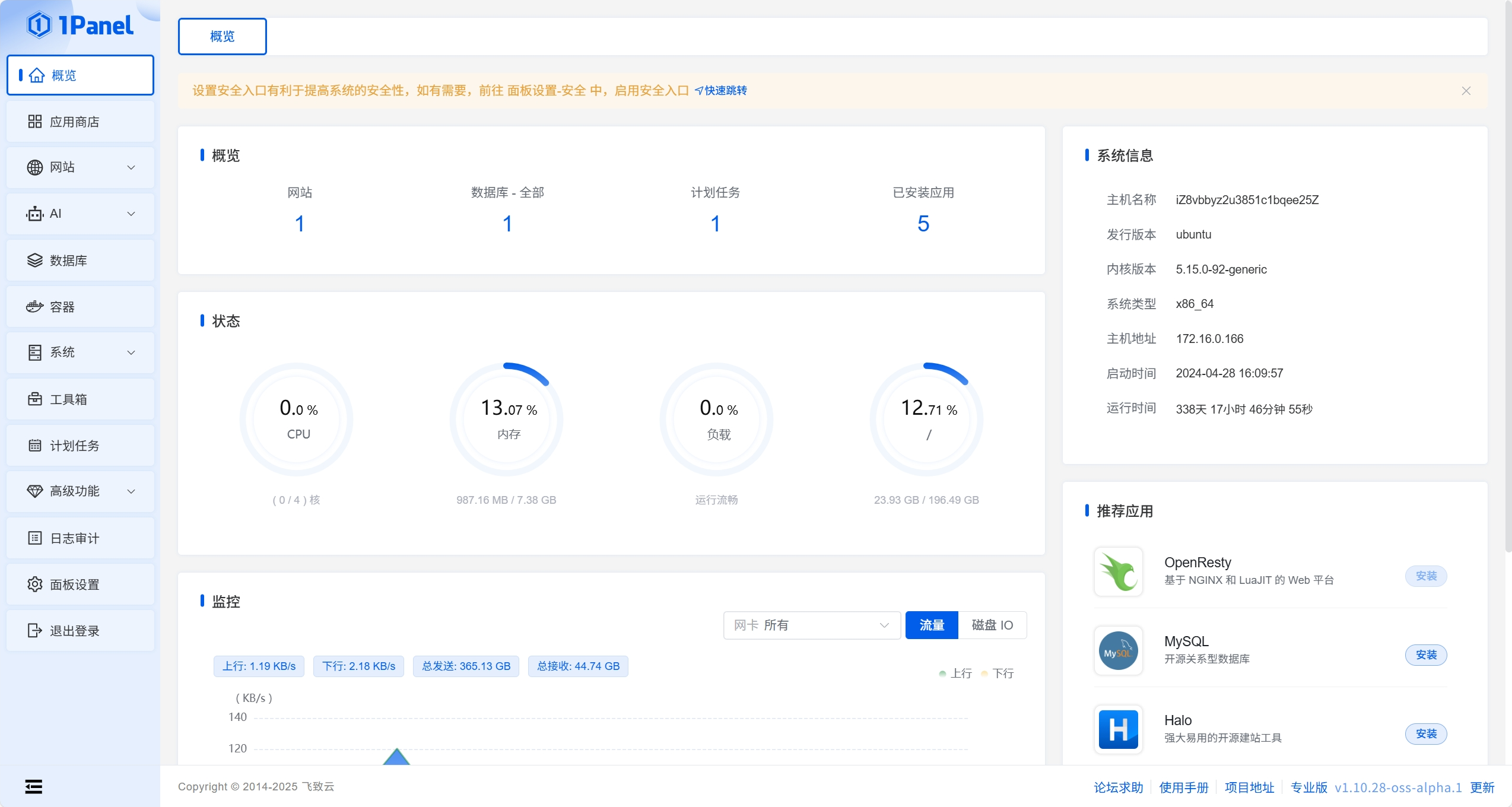1512x807 pixels.
Task: Expand the 网站 sidebar submenu
Action: click(131, 168)
